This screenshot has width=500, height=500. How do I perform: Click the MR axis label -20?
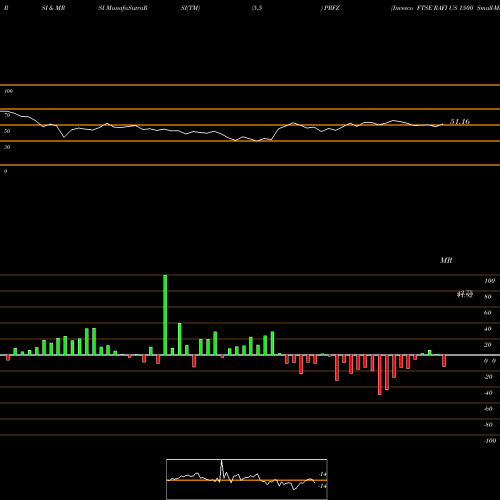(488, 377)
